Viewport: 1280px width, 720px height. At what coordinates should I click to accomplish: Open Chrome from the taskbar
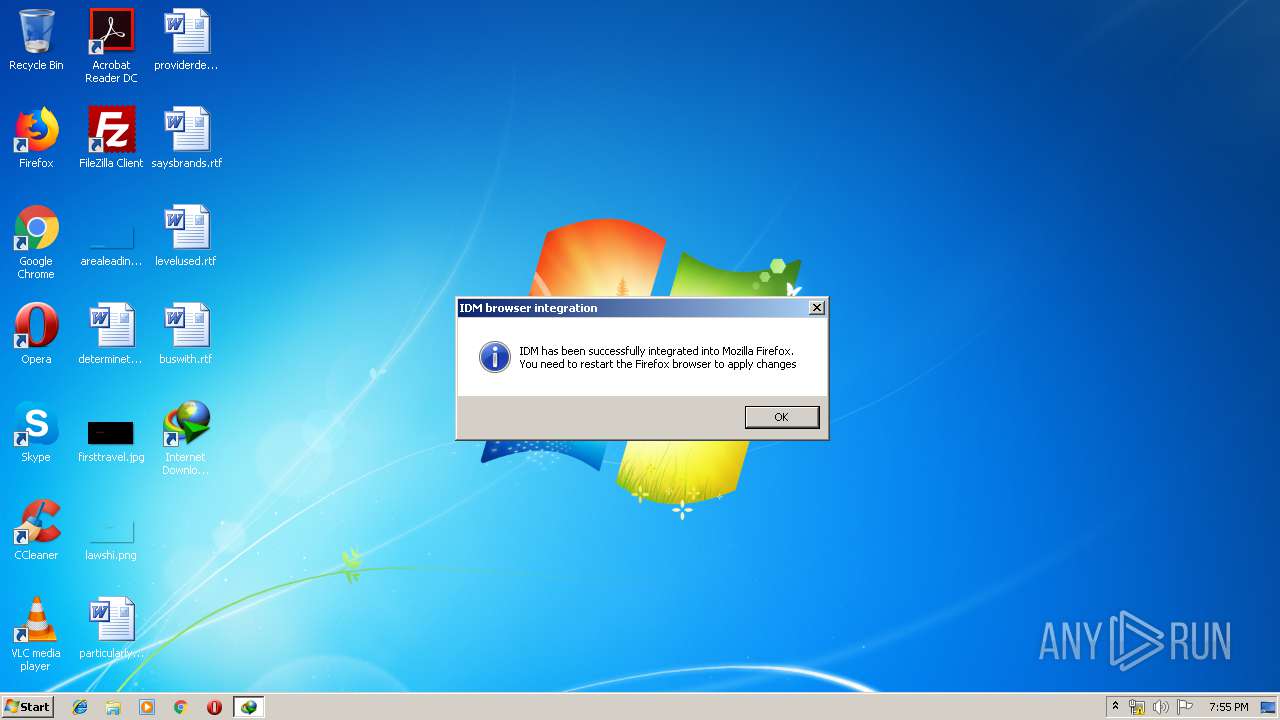click(180, 707)
